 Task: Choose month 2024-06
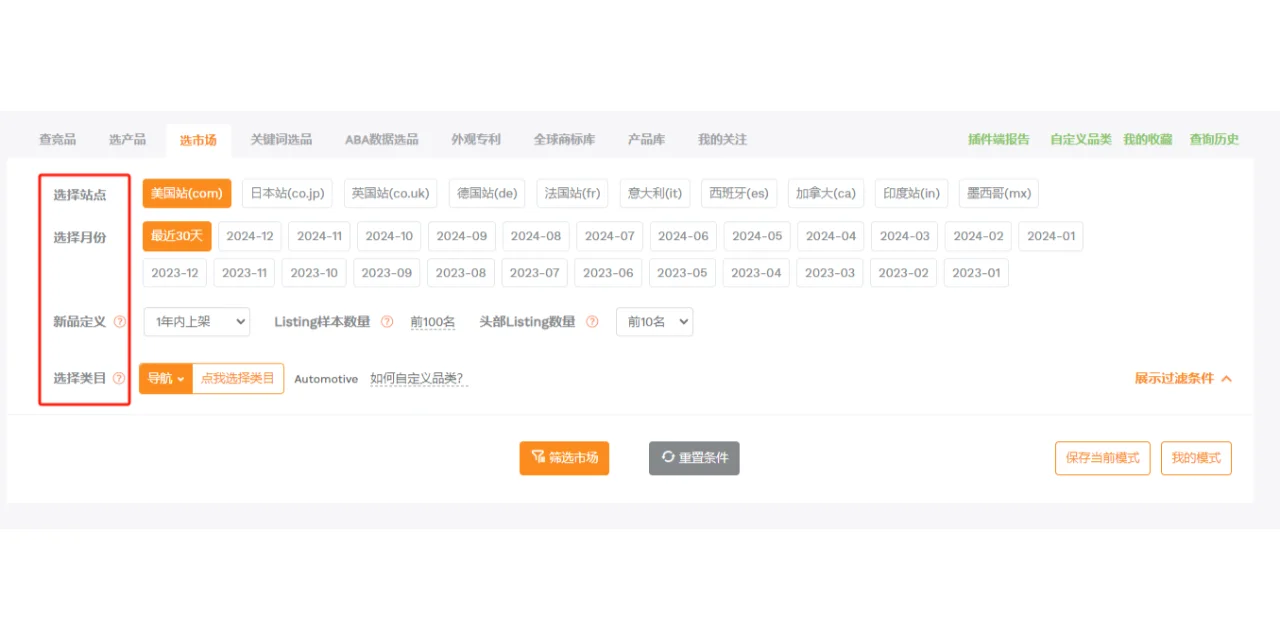[x=683, y=236]
